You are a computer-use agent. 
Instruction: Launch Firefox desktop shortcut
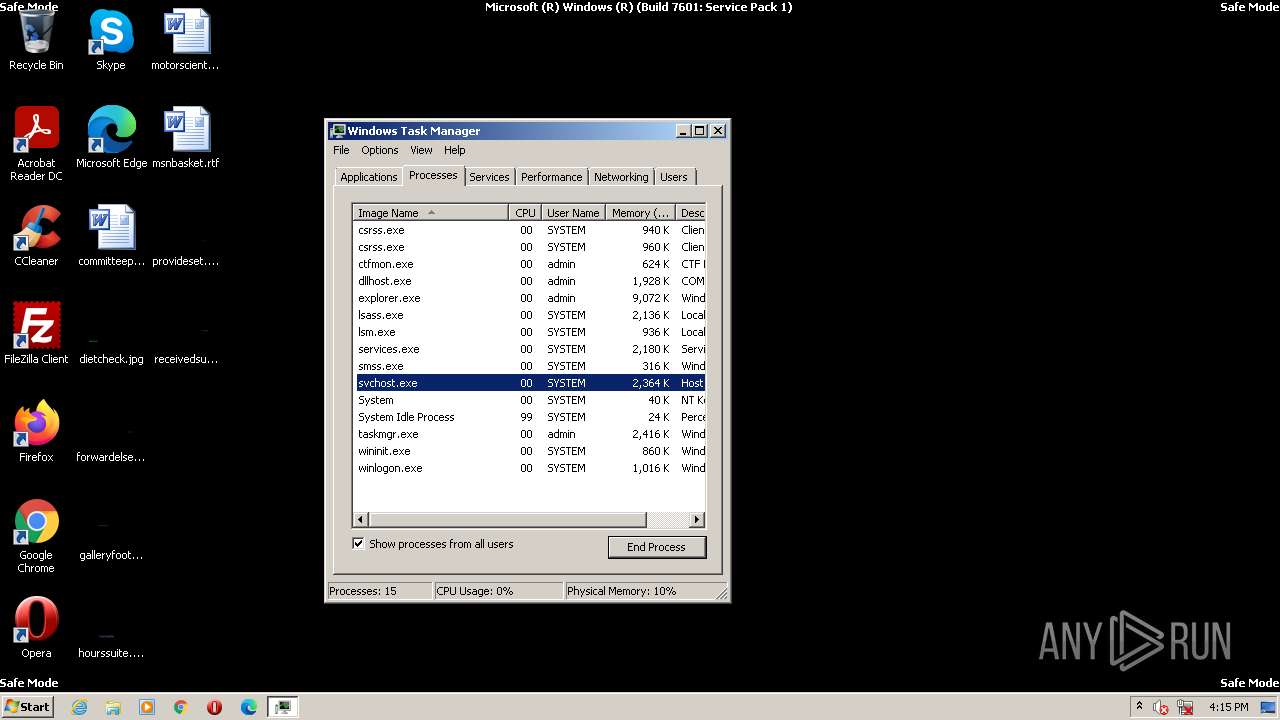(x=36, y=432)
